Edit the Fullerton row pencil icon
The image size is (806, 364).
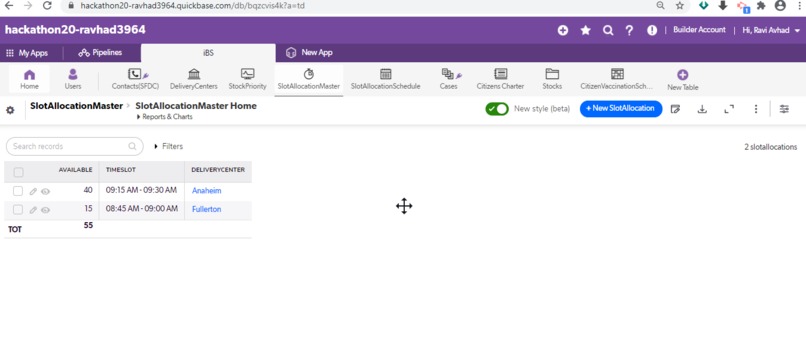point(33,210)
